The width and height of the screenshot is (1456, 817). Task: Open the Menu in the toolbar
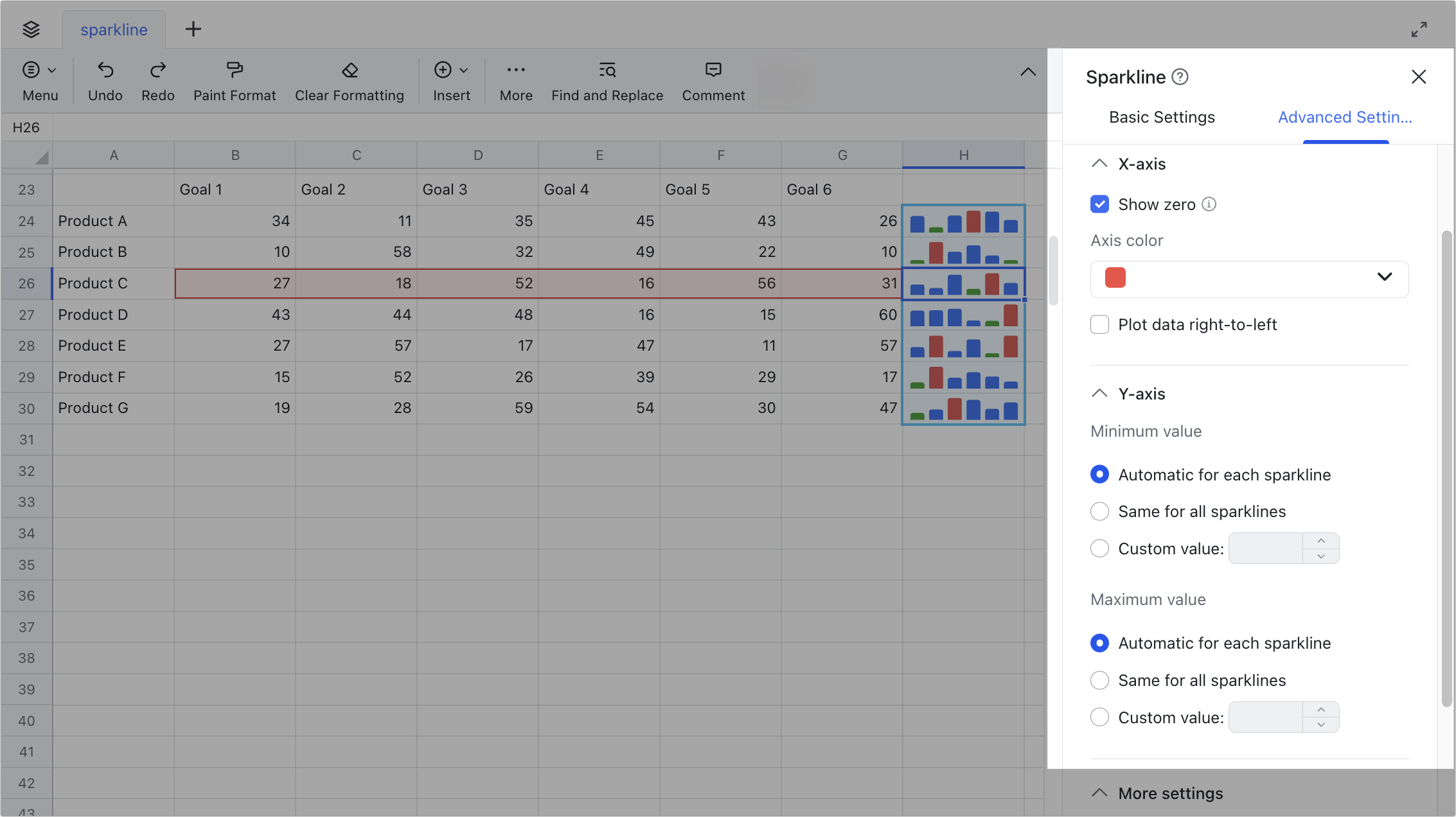(x=40, y=80)
